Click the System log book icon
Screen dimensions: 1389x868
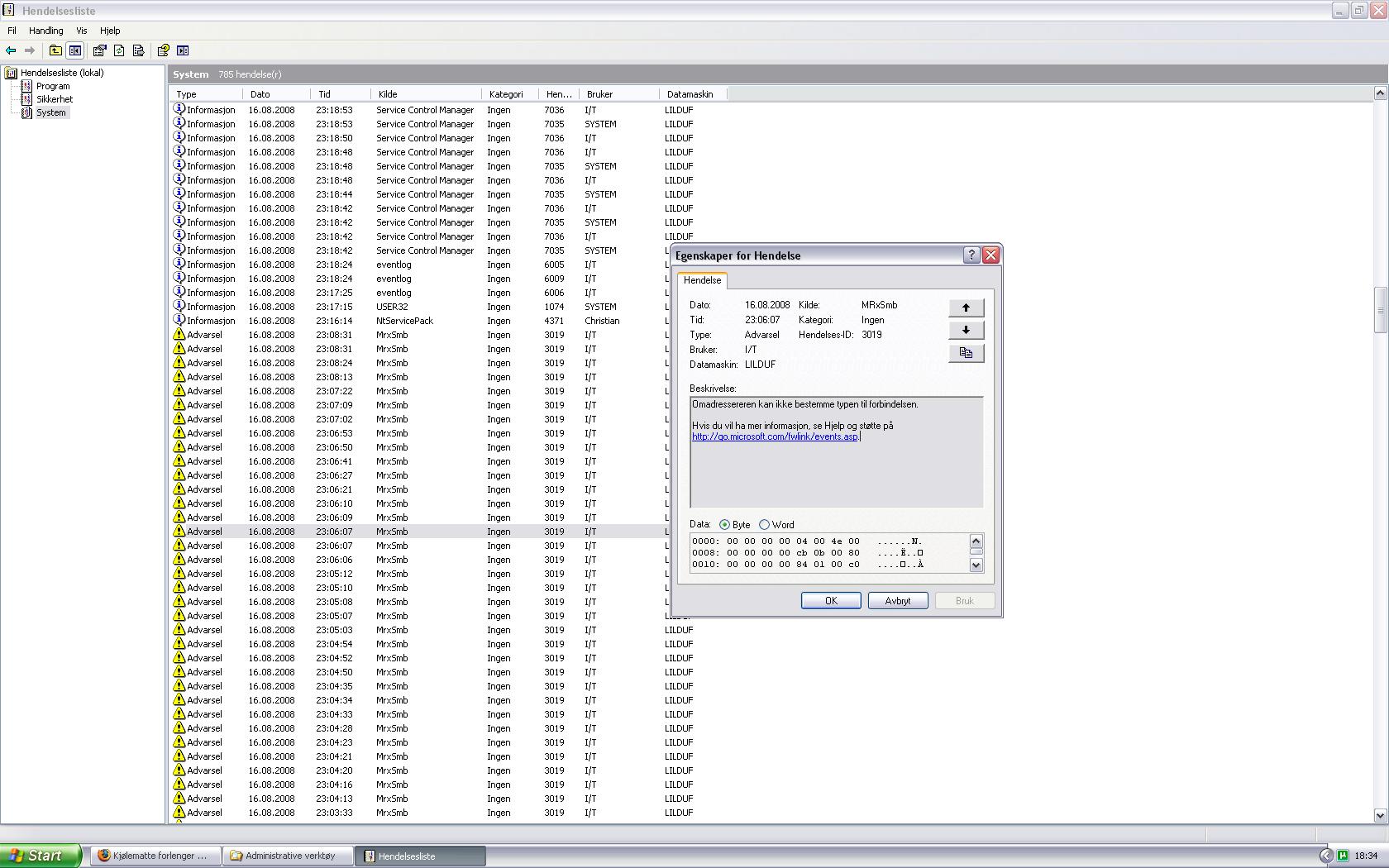(x=26, y=112)
